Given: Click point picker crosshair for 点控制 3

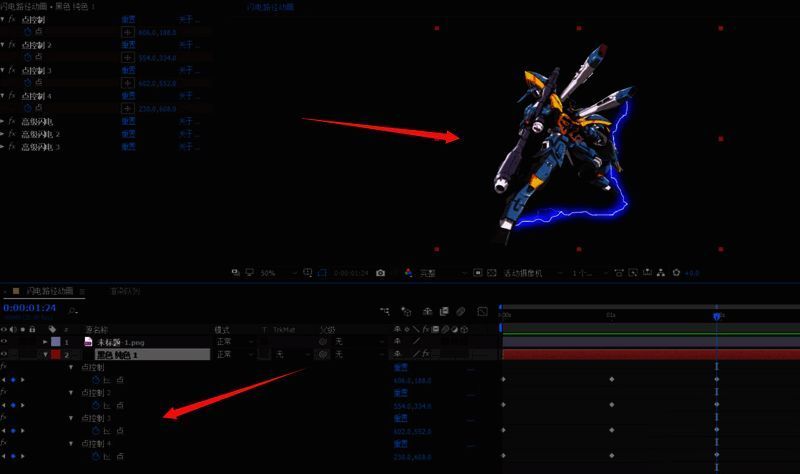Looking at the screenshot, I should pos(128,83).
